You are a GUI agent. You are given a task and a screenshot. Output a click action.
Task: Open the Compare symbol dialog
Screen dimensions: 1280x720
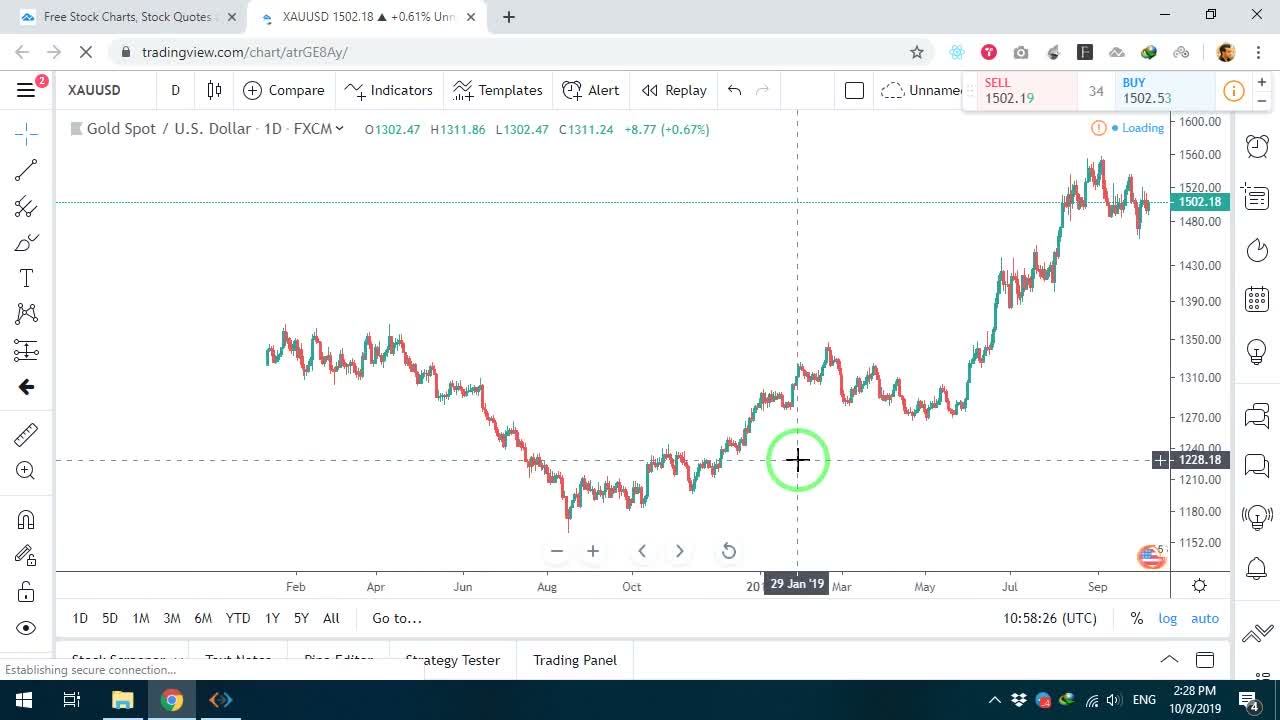tap(284, 90)
